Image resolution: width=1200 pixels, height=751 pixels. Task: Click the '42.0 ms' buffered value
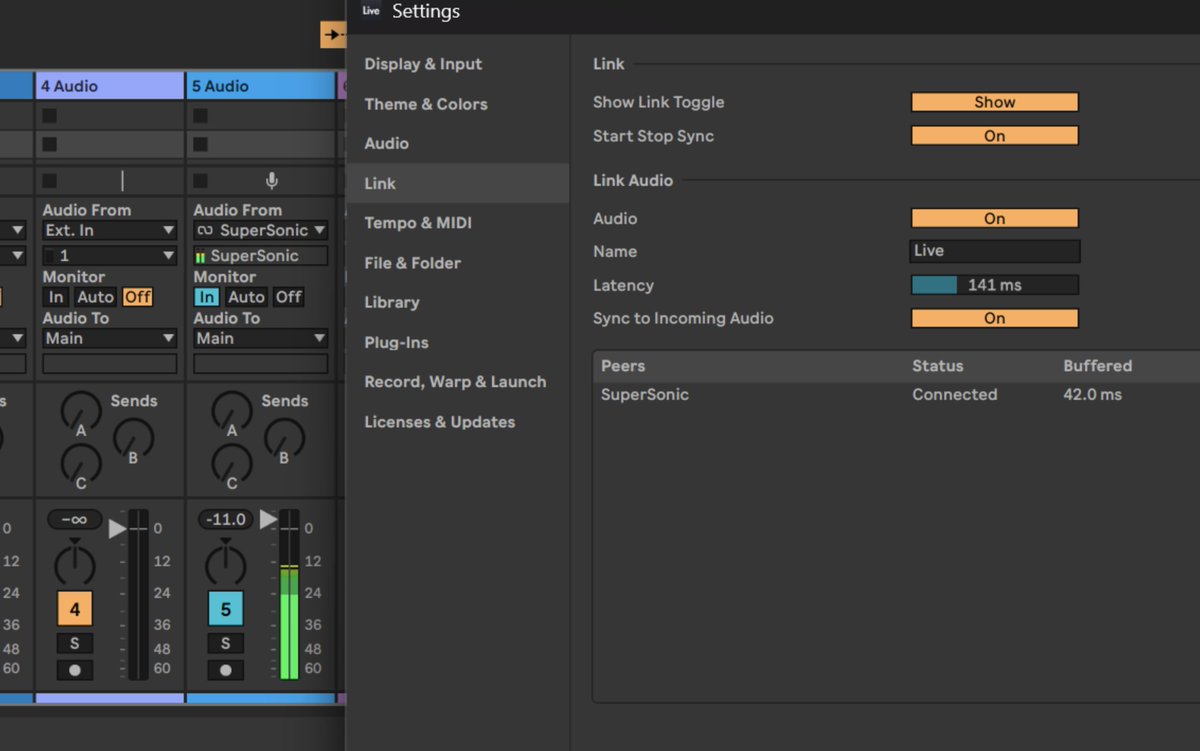click(1092, 395)
